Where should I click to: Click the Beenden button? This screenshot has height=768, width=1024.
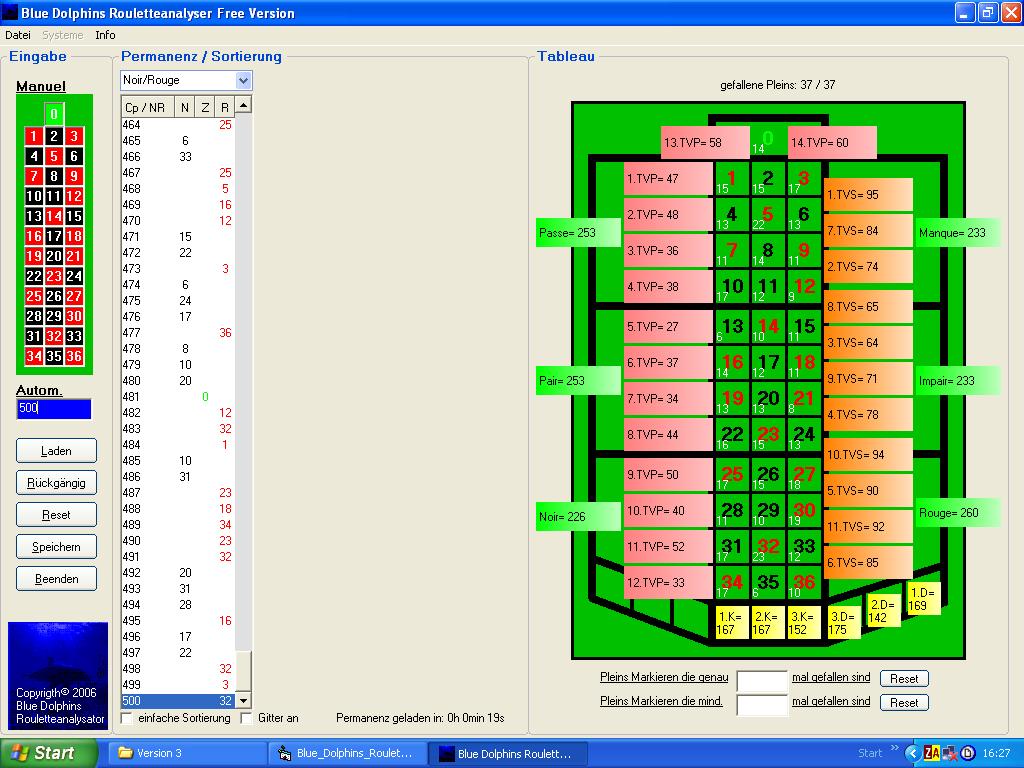56,579
